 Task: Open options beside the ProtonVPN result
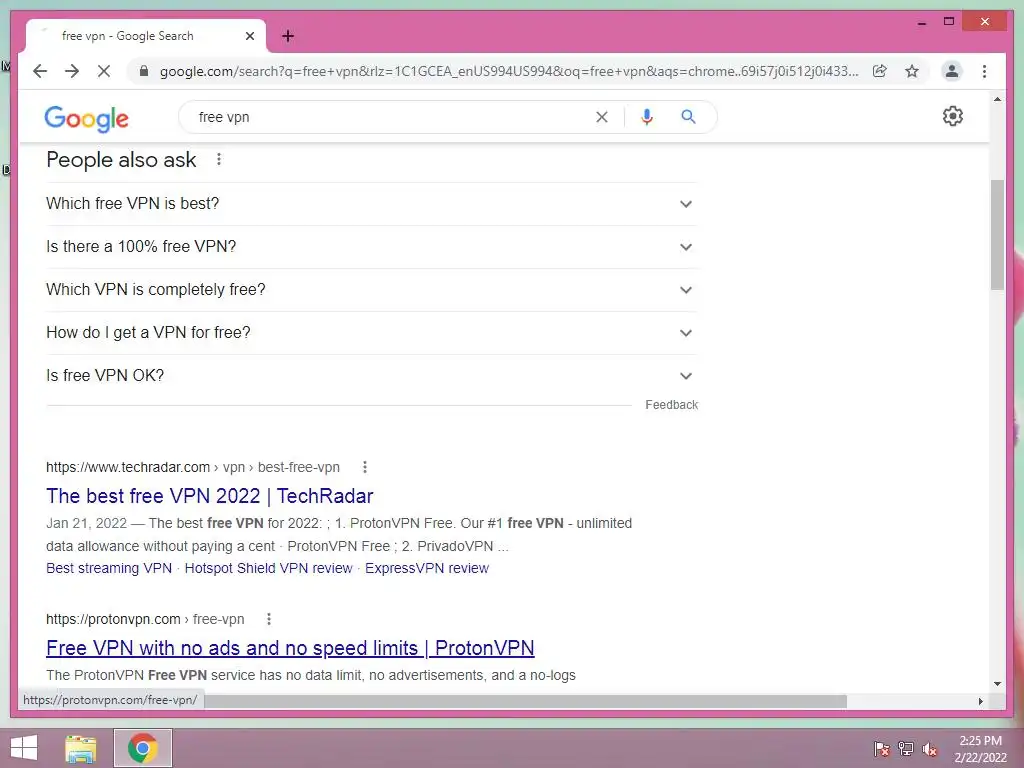[x=269, y=619]
